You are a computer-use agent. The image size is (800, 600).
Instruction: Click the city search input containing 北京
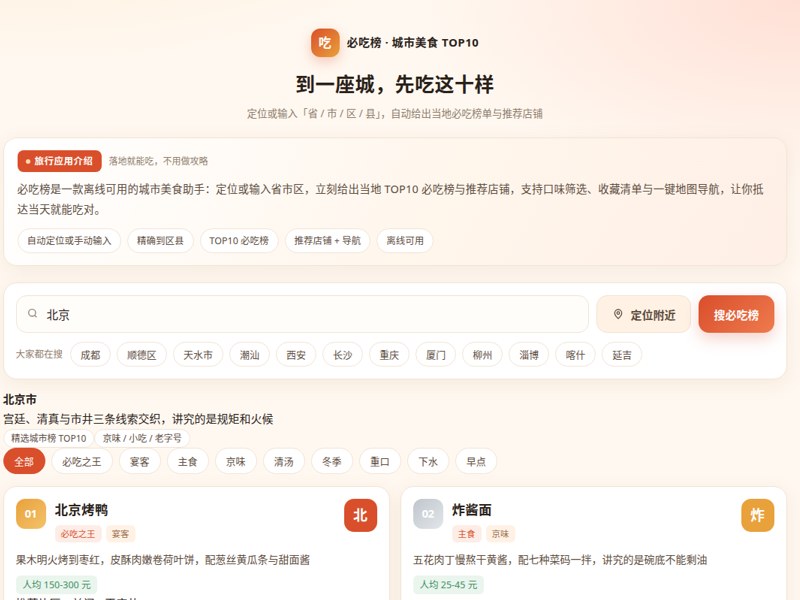click(303, 314)
